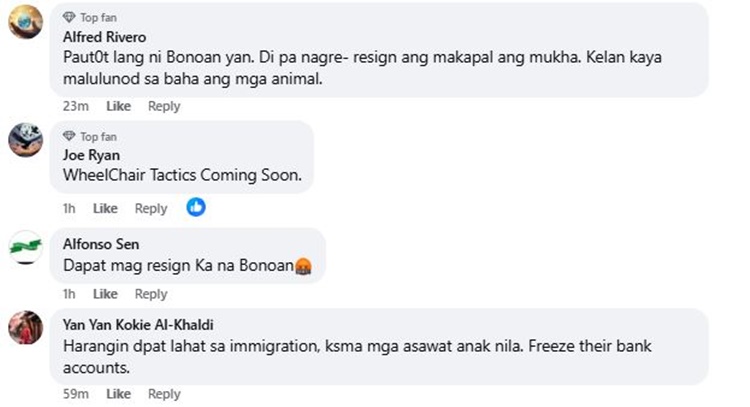The image size is (750, 407).
Task: Open Joe Ryan's profile picture
Action: click(25, 138)
